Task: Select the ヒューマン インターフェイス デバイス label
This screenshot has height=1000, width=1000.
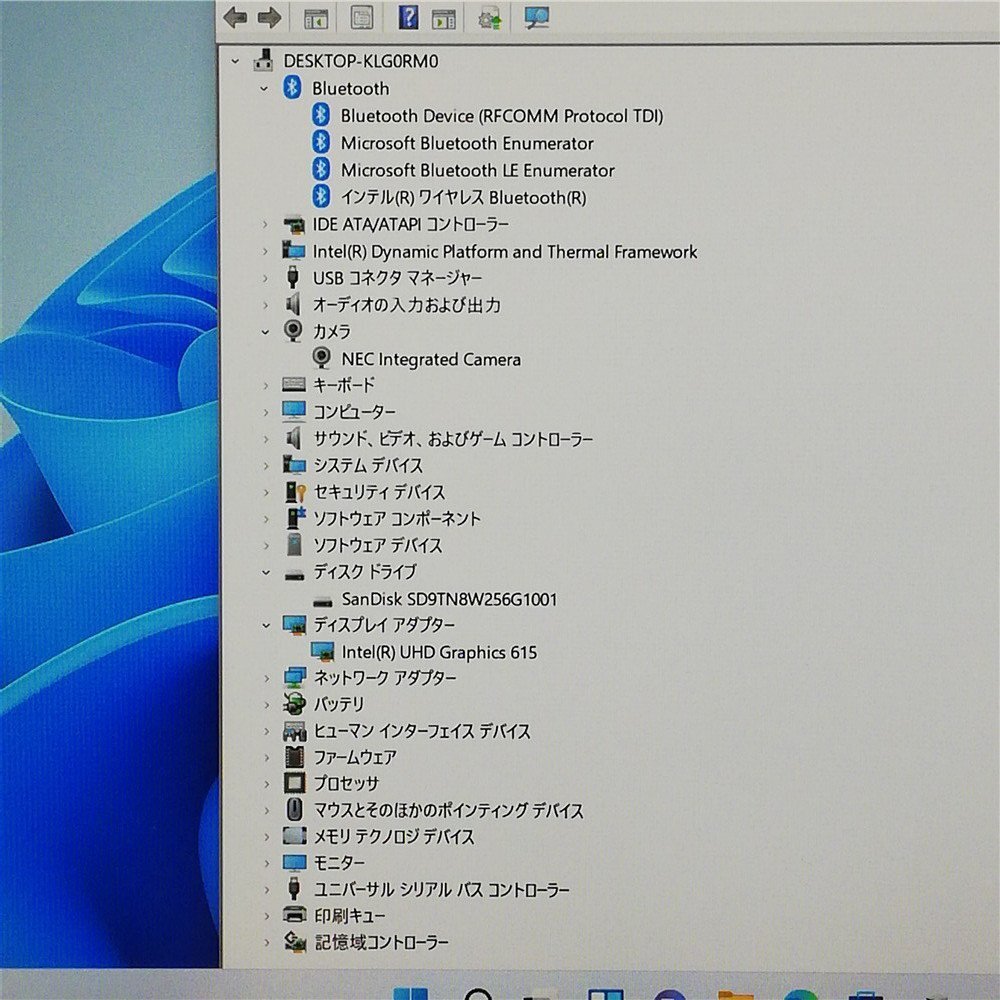Action: pos(422,731)
